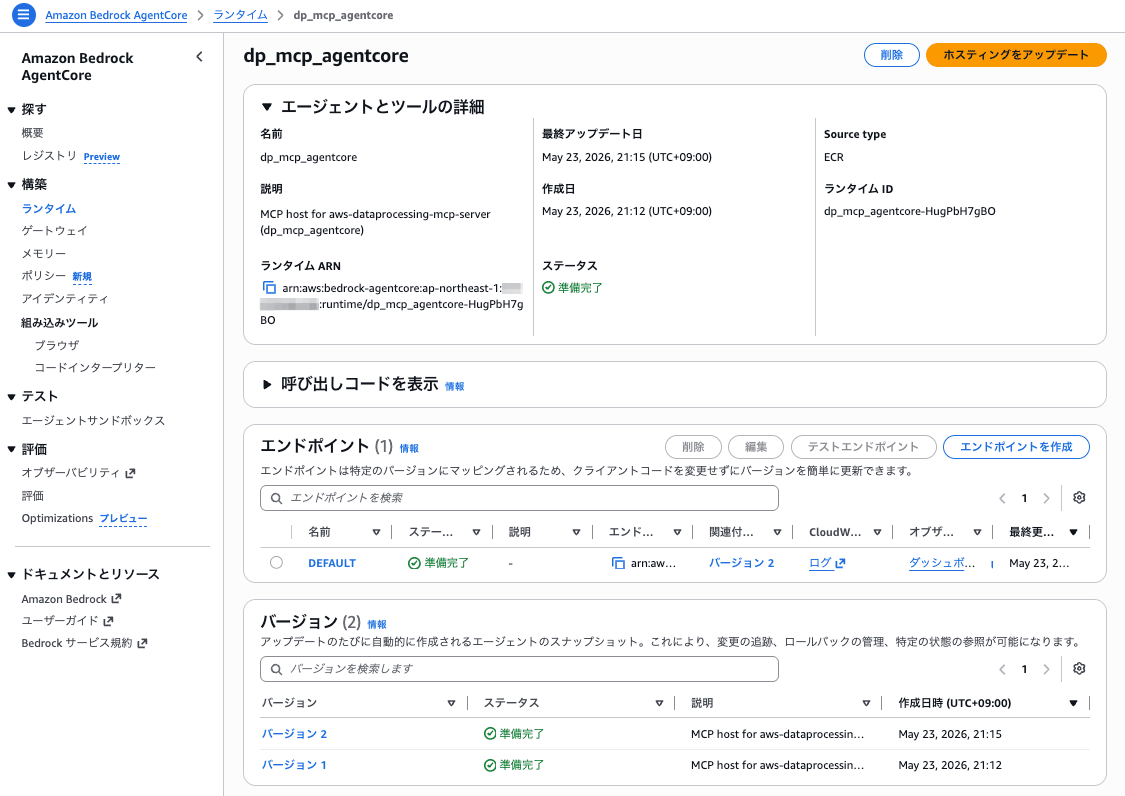The height and width of the screenshot is (796, 1125).
Task: Select the DEFAULT endpoint radio button
Action: tap(276, 563)
